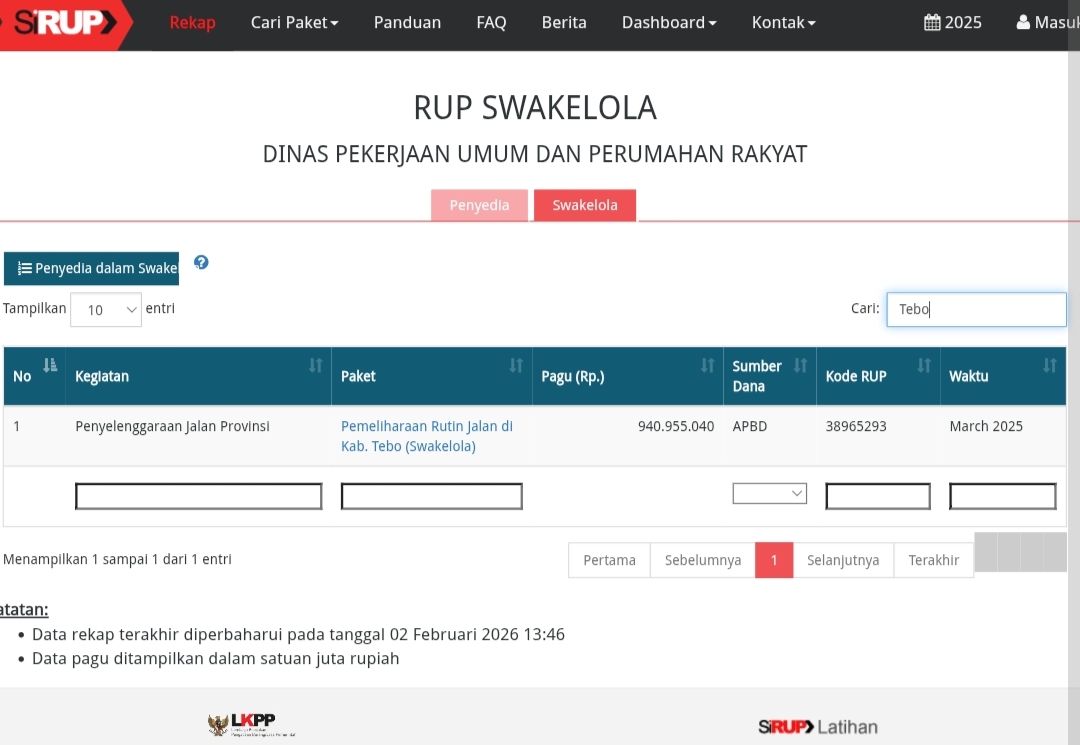
Task: Click the Cari search field
Action: tap(976, 309)
